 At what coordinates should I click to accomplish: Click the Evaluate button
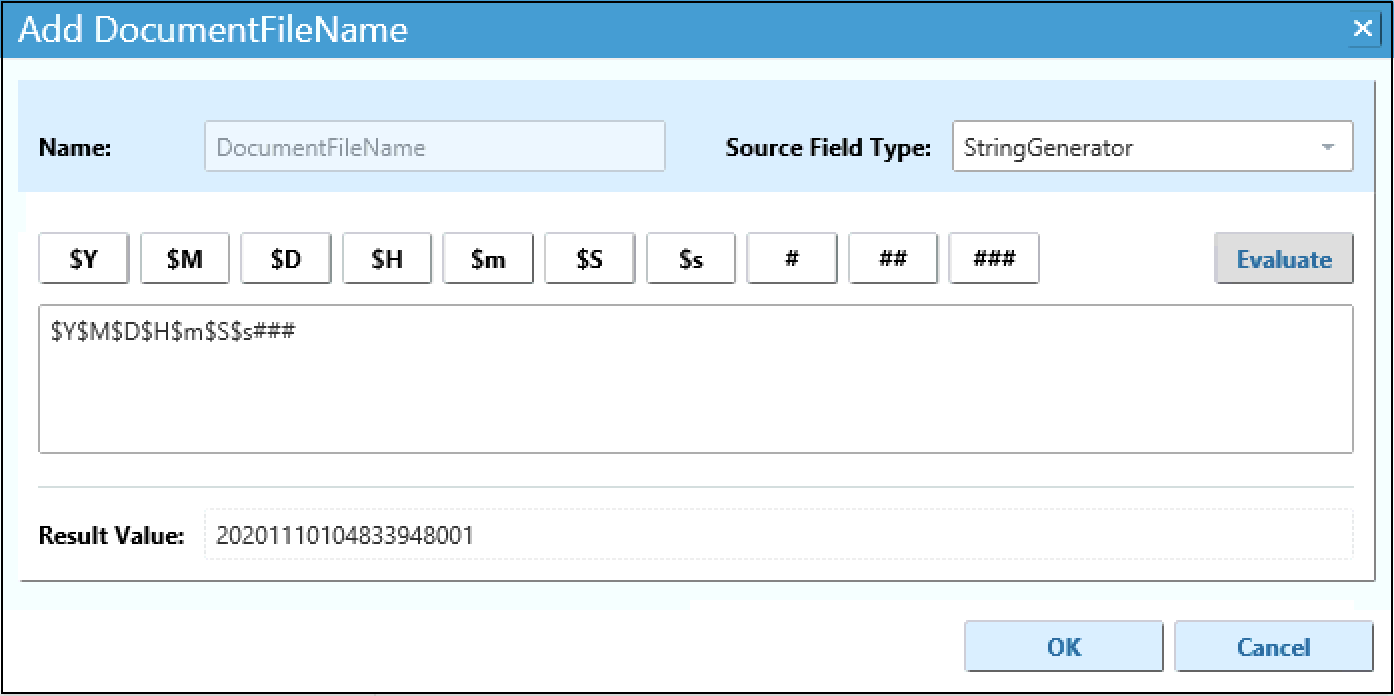[x=1283, y=259]
